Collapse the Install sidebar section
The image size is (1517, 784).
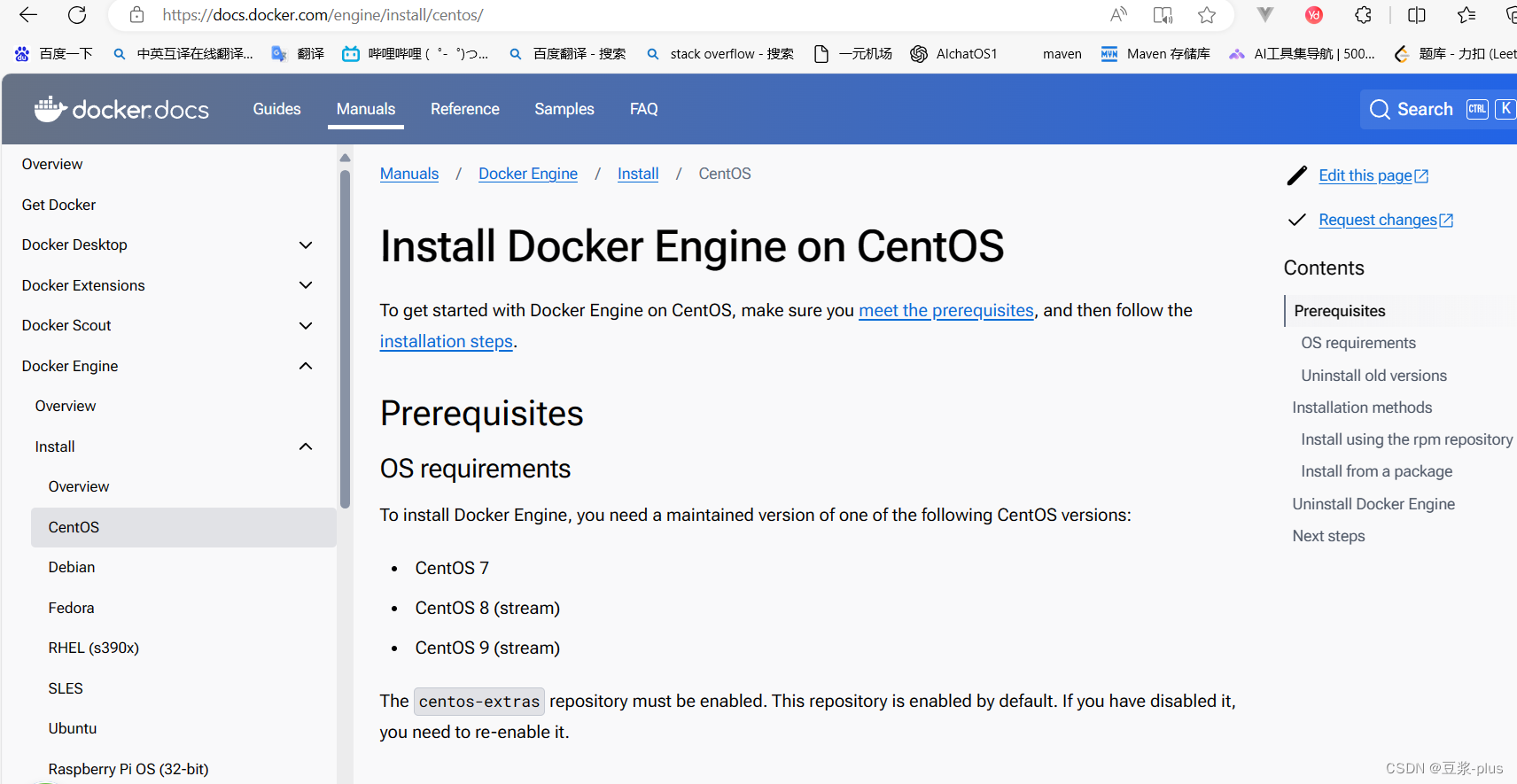point(306,446)
